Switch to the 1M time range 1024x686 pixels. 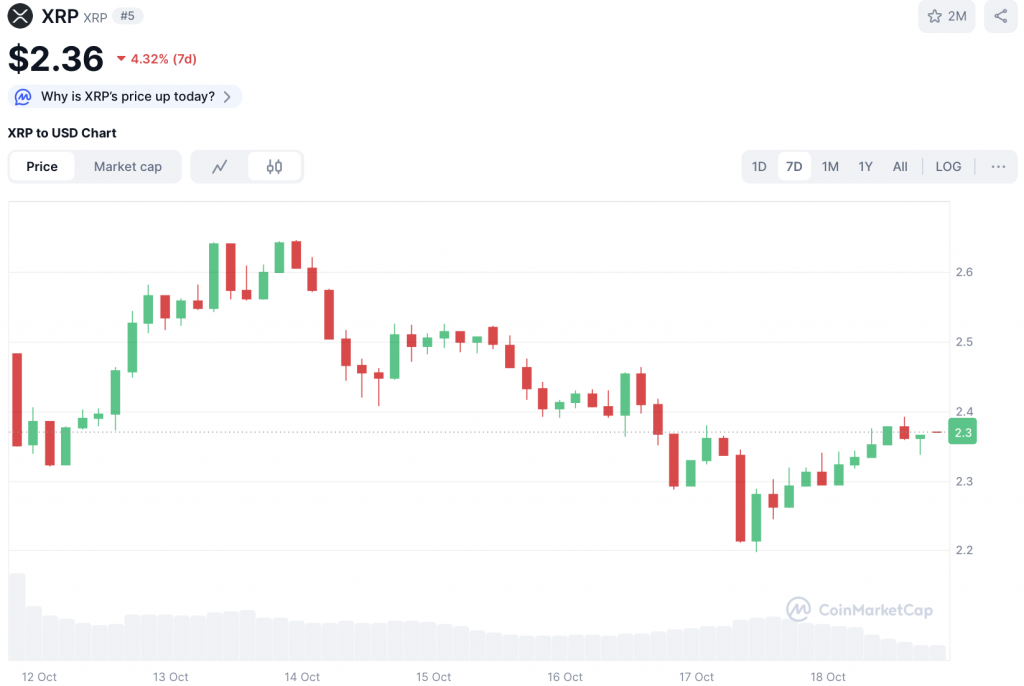(x=830, y=167)
